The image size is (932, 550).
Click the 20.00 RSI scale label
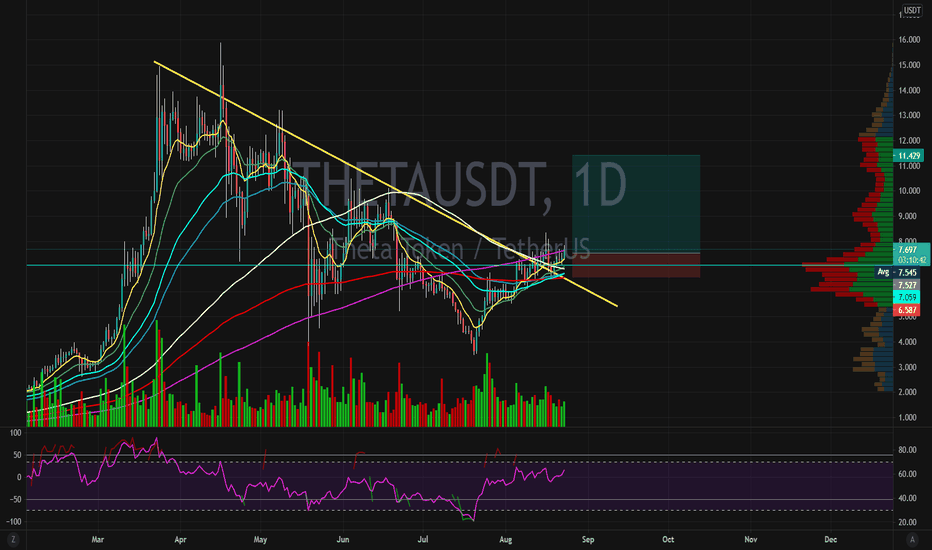coord(907,523)
